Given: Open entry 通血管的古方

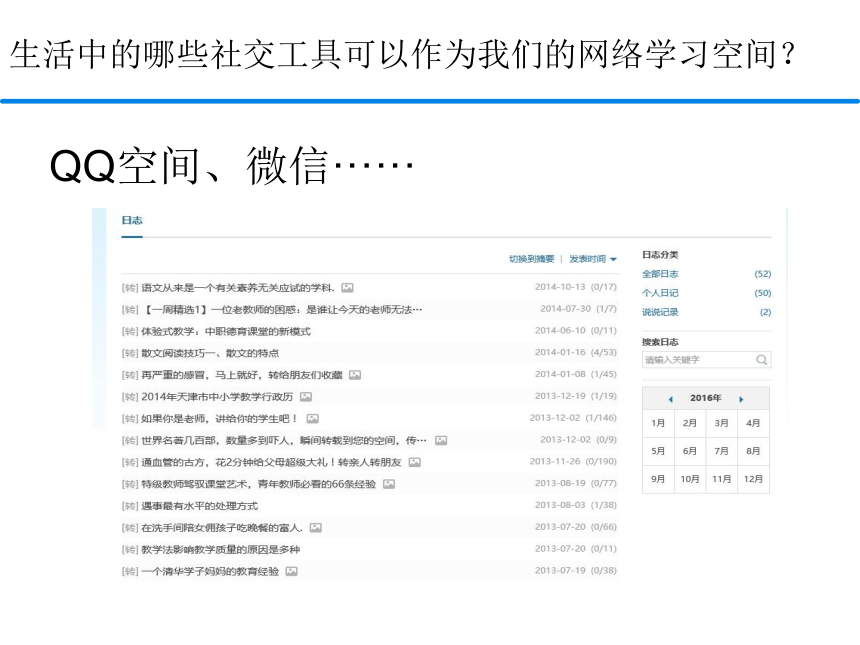Looking at the screenshot, I should [x=271, y=462].
